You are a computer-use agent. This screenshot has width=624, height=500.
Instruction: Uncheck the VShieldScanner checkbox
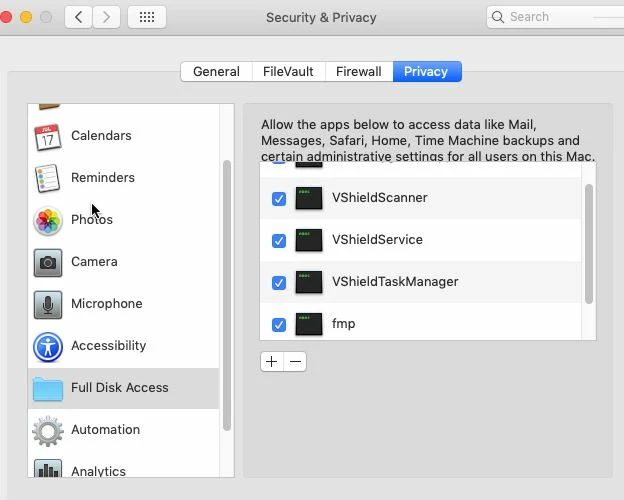tap(279, 199)
